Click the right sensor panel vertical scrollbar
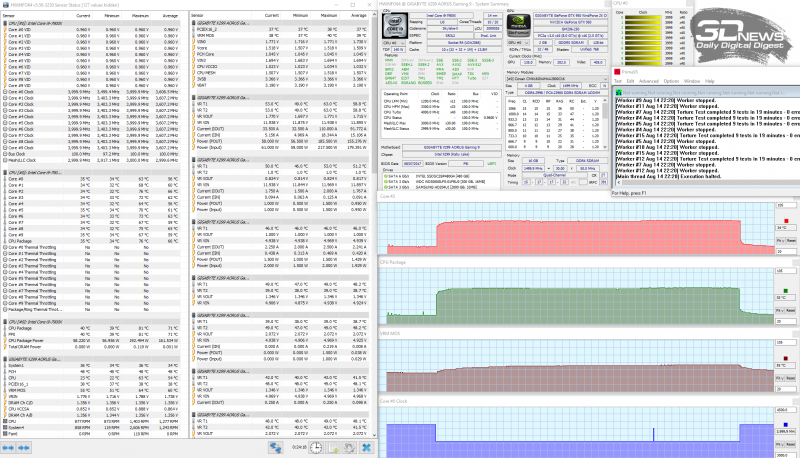The image size is (800, 458). tap(374, 225)
